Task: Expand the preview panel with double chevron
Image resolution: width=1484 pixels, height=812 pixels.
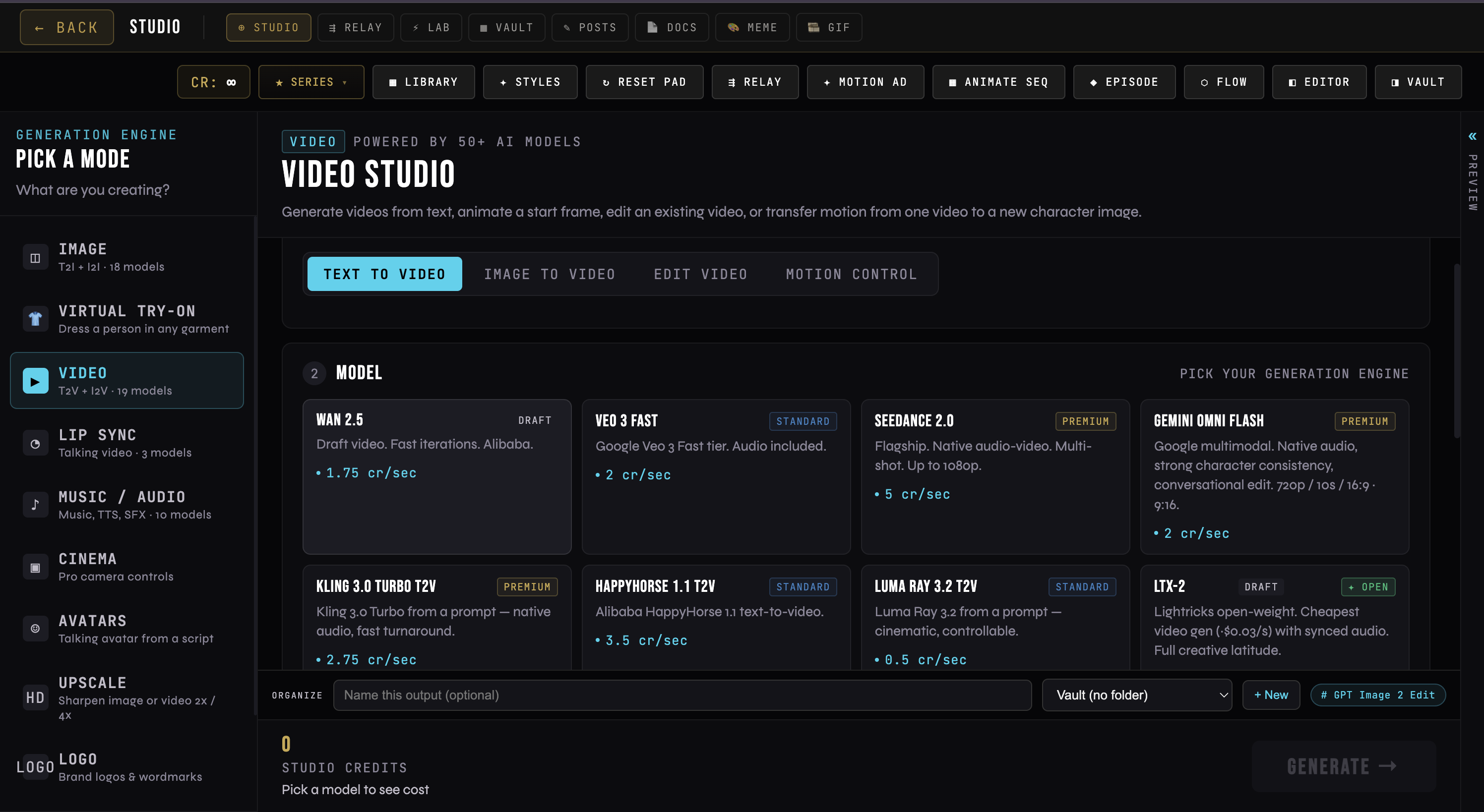Action: (1472, 136)
